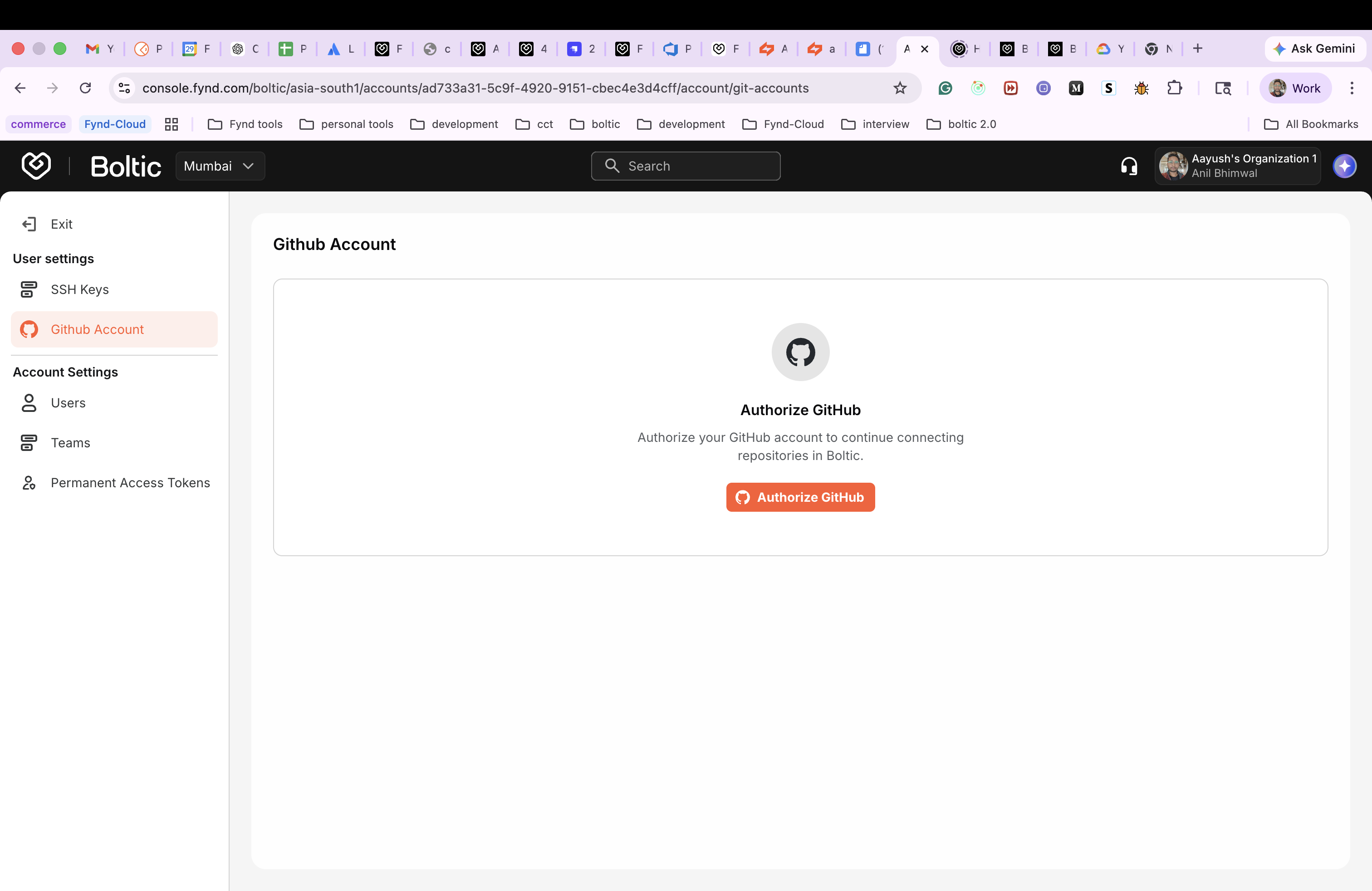Open Aayush's Organization 1 account switcher
Image resolution: width=1372 pixels, height=891 pixels.
click(1237, 166)
